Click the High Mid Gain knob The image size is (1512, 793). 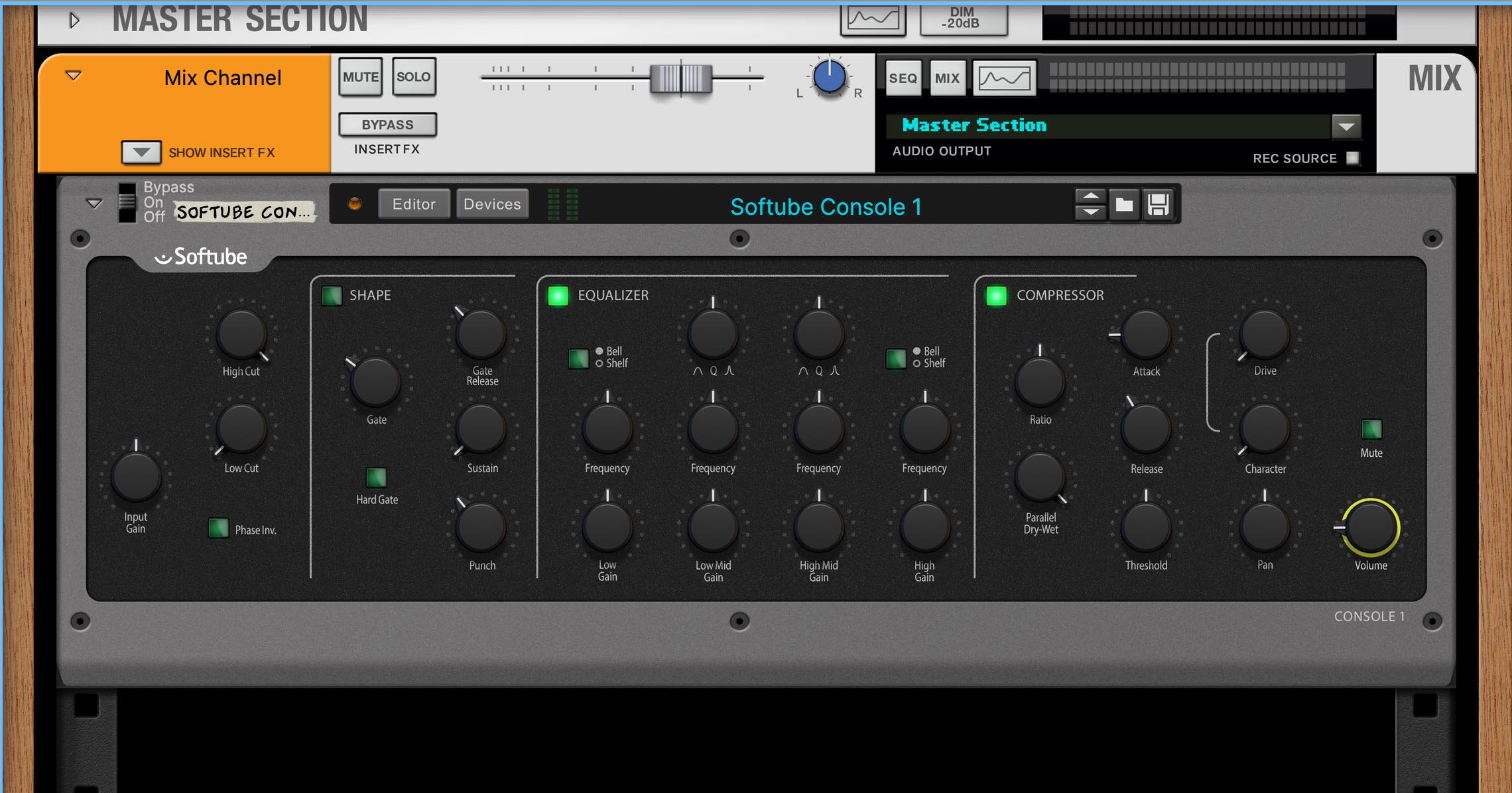[x=819, y=527]
